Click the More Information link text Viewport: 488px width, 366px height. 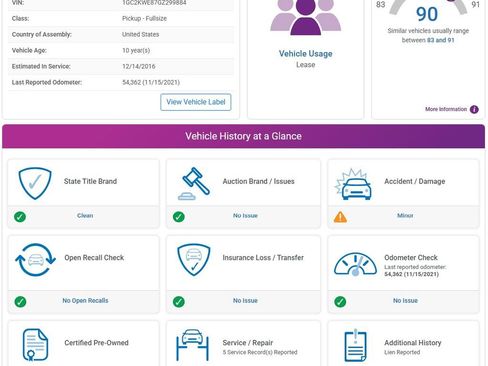446,109
